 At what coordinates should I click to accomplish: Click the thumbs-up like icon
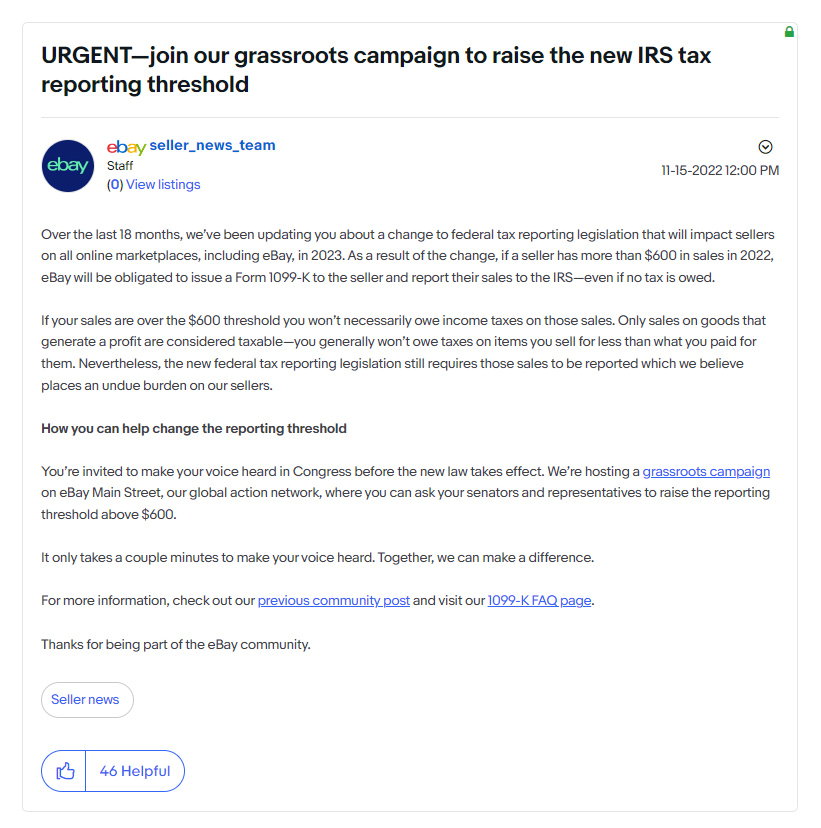pyautogui.click(x=65, y=771)
